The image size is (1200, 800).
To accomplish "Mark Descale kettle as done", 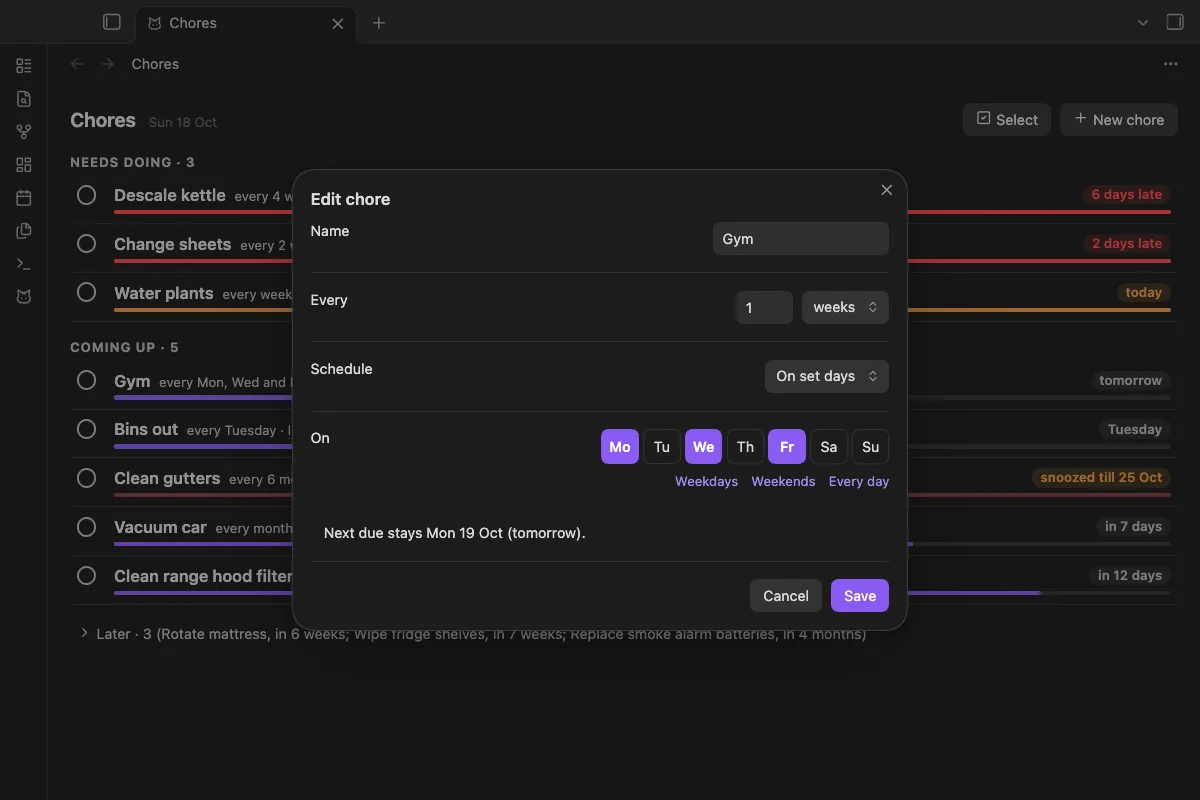I will coord(87,195).
